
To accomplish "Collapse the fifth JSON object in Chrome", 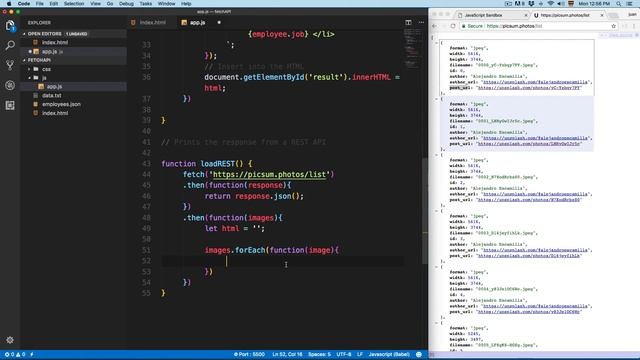I will point(436,267).
